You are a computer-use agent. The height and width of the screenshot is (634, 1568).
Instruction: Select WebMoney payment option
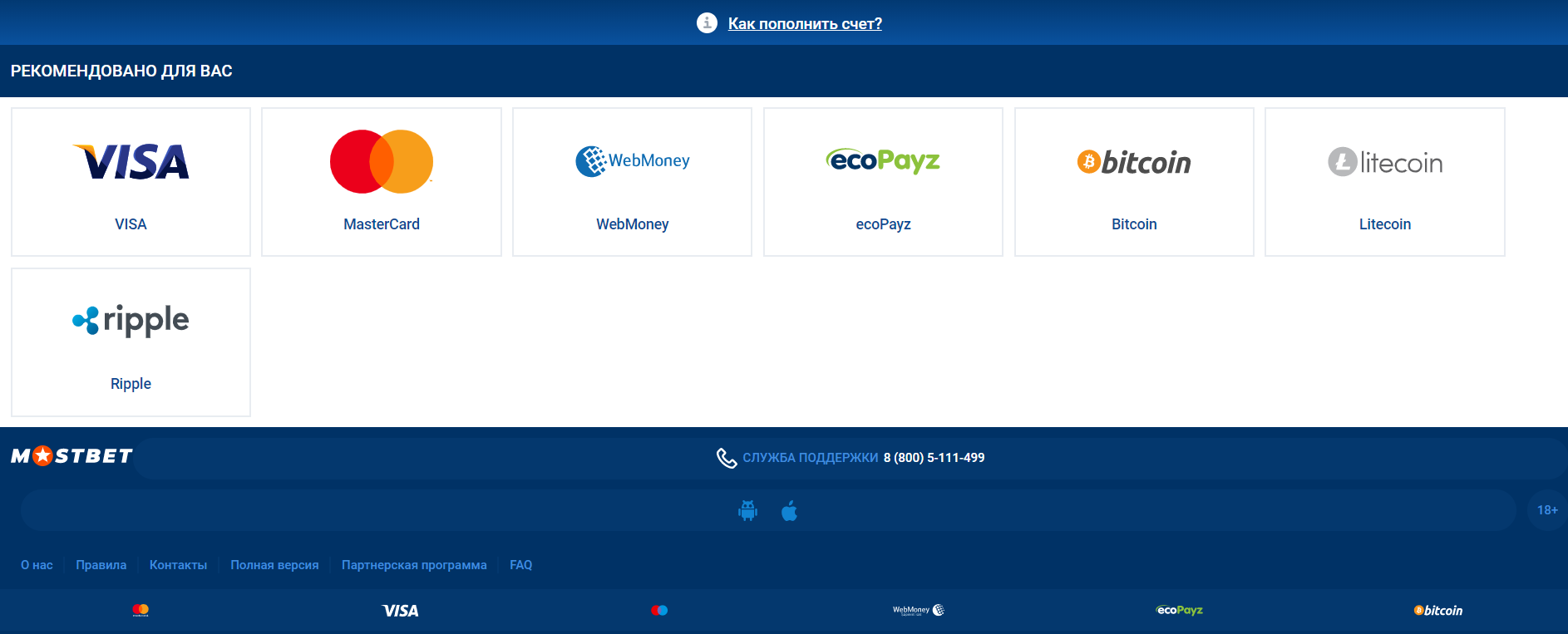[x=632, y=182]
